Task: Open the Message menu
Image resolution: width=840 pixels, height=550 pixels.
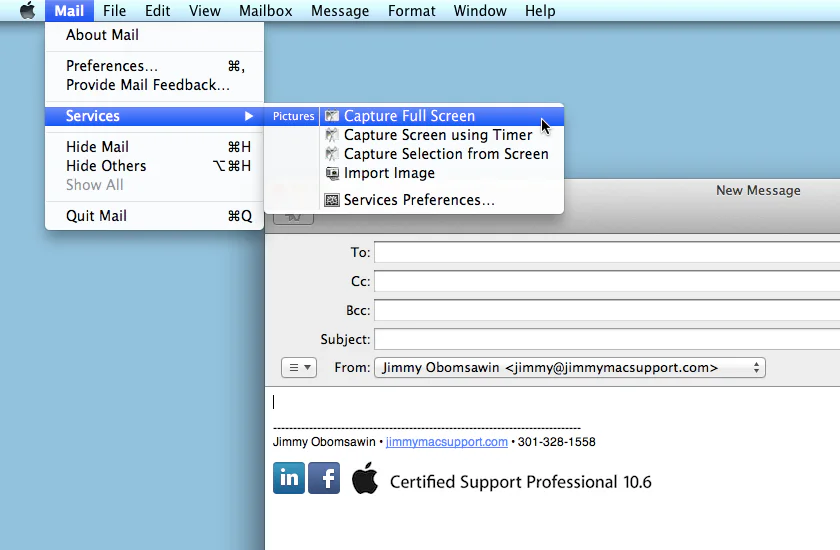Action: pyautogui.click(x=340, y=11)
